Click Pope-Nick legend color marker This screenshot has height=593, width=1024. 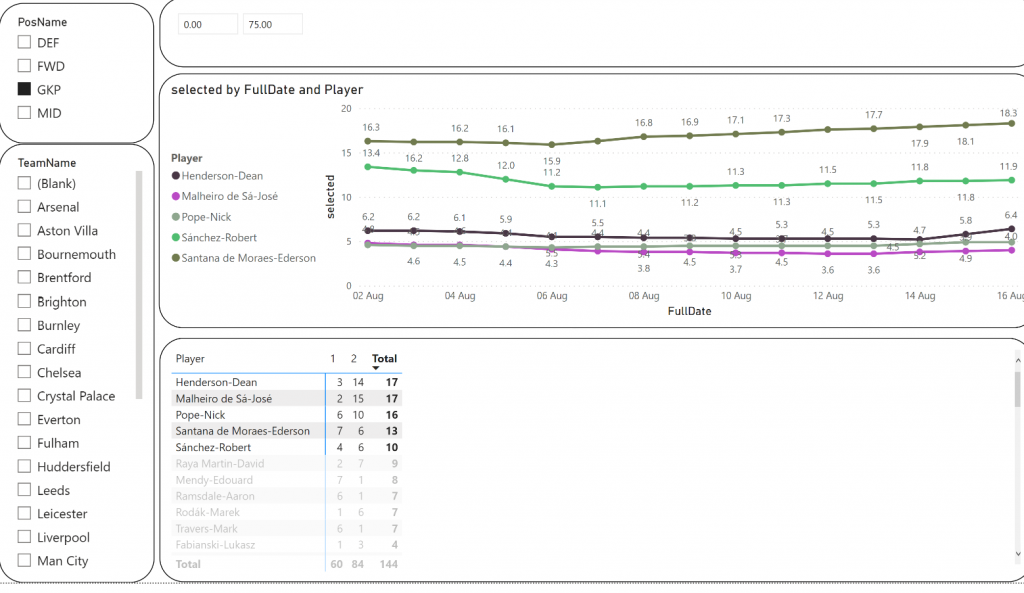coord(176,217)
